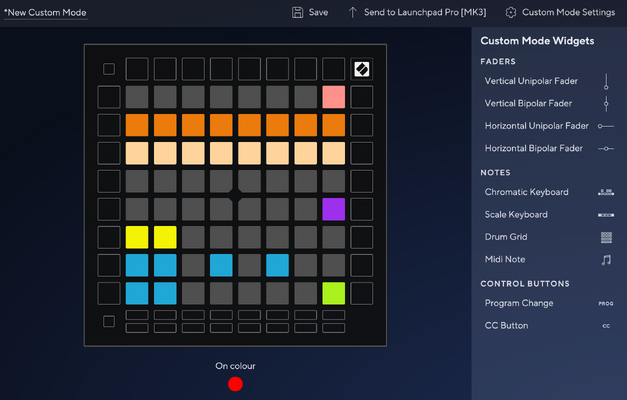Viewport: 627px width, 400px height.
Task: Select the Program Change control button
Action: coord(547,303)
